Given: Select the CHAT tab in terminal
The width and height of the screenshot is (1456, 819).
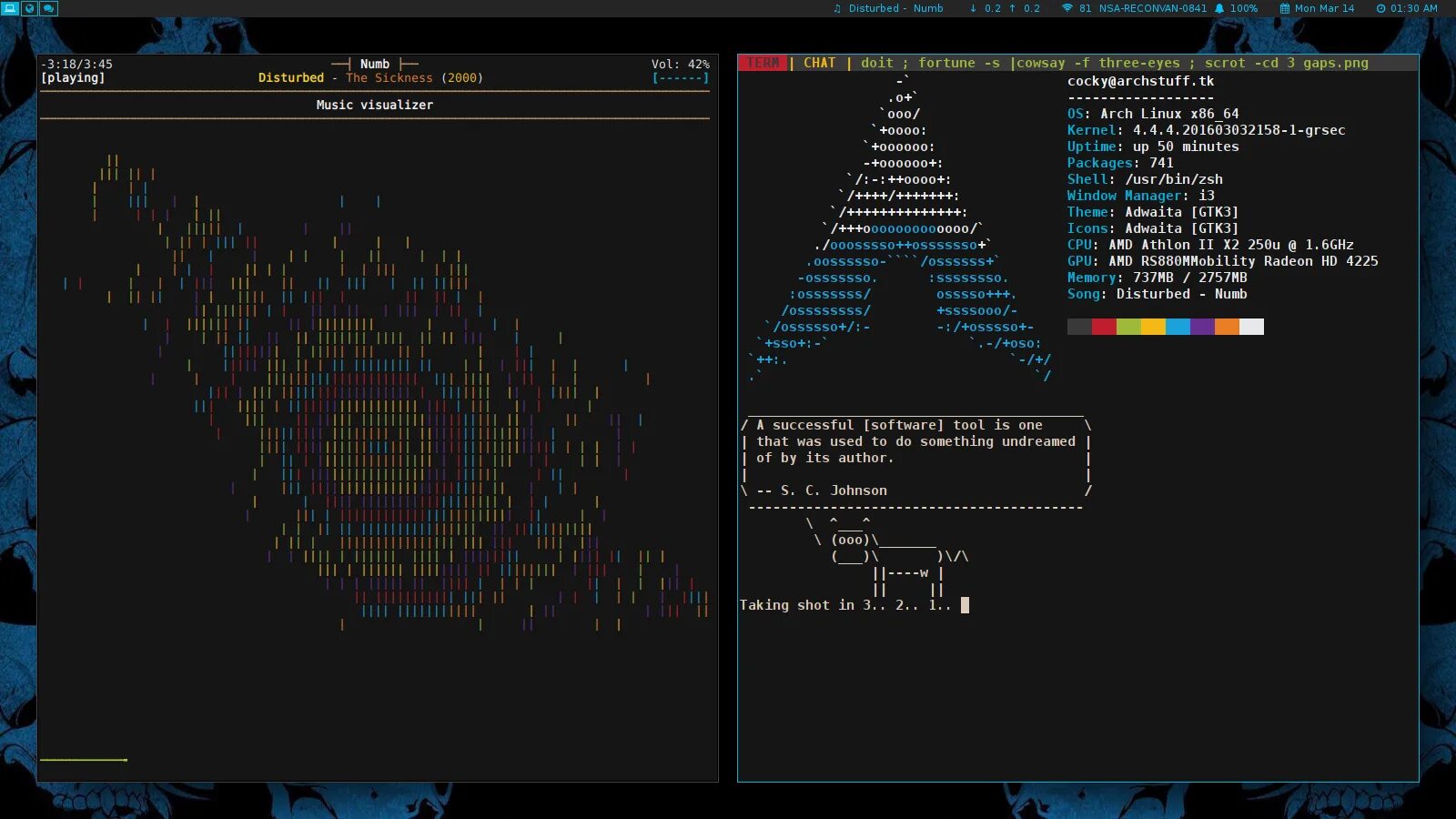Looking at the screenshot, I should point(819,63).
